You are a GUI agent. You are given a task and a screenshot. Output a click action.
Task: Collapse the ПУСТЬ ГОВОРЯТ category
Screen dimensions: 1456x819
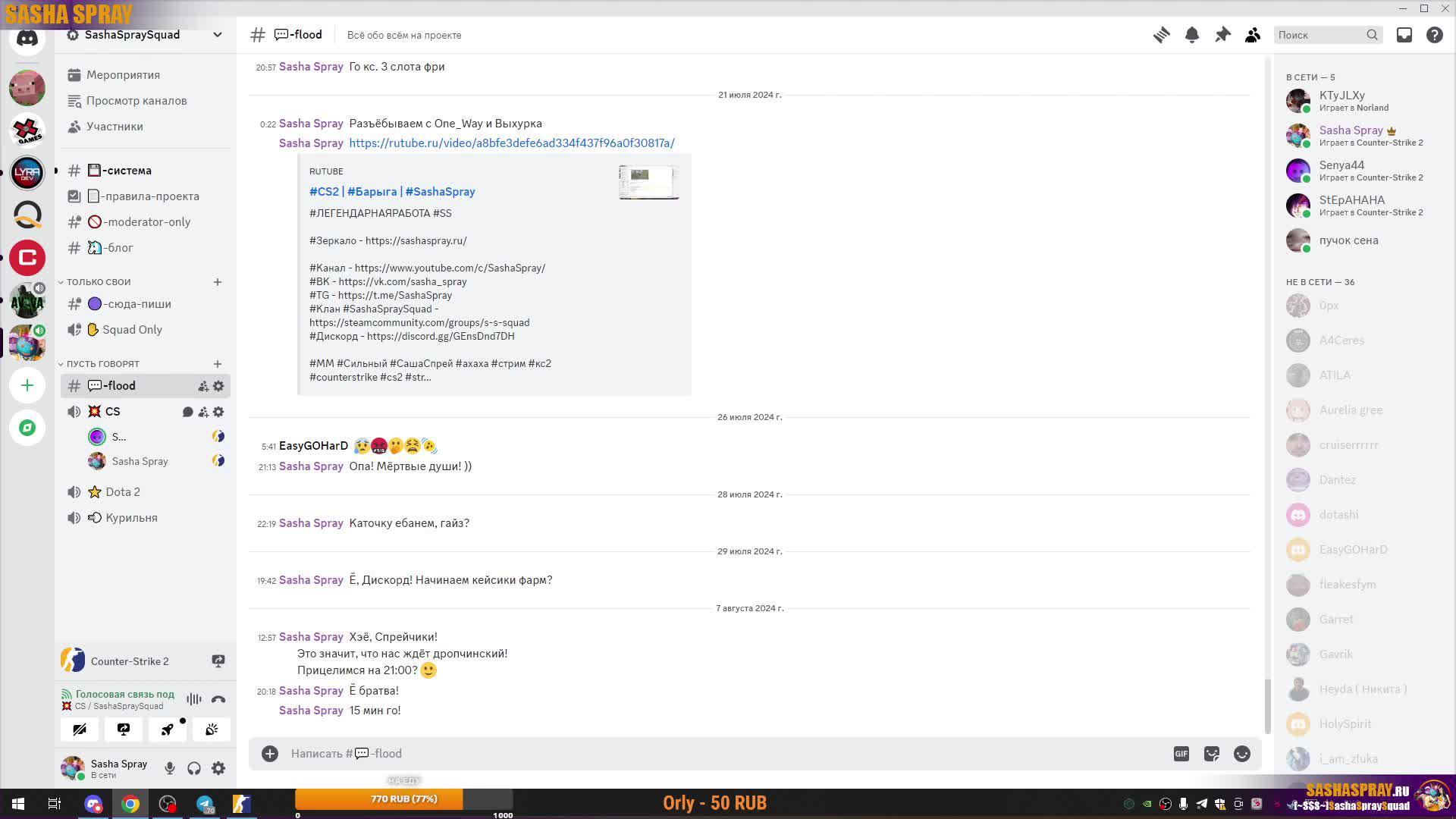(x=102, y=363)
